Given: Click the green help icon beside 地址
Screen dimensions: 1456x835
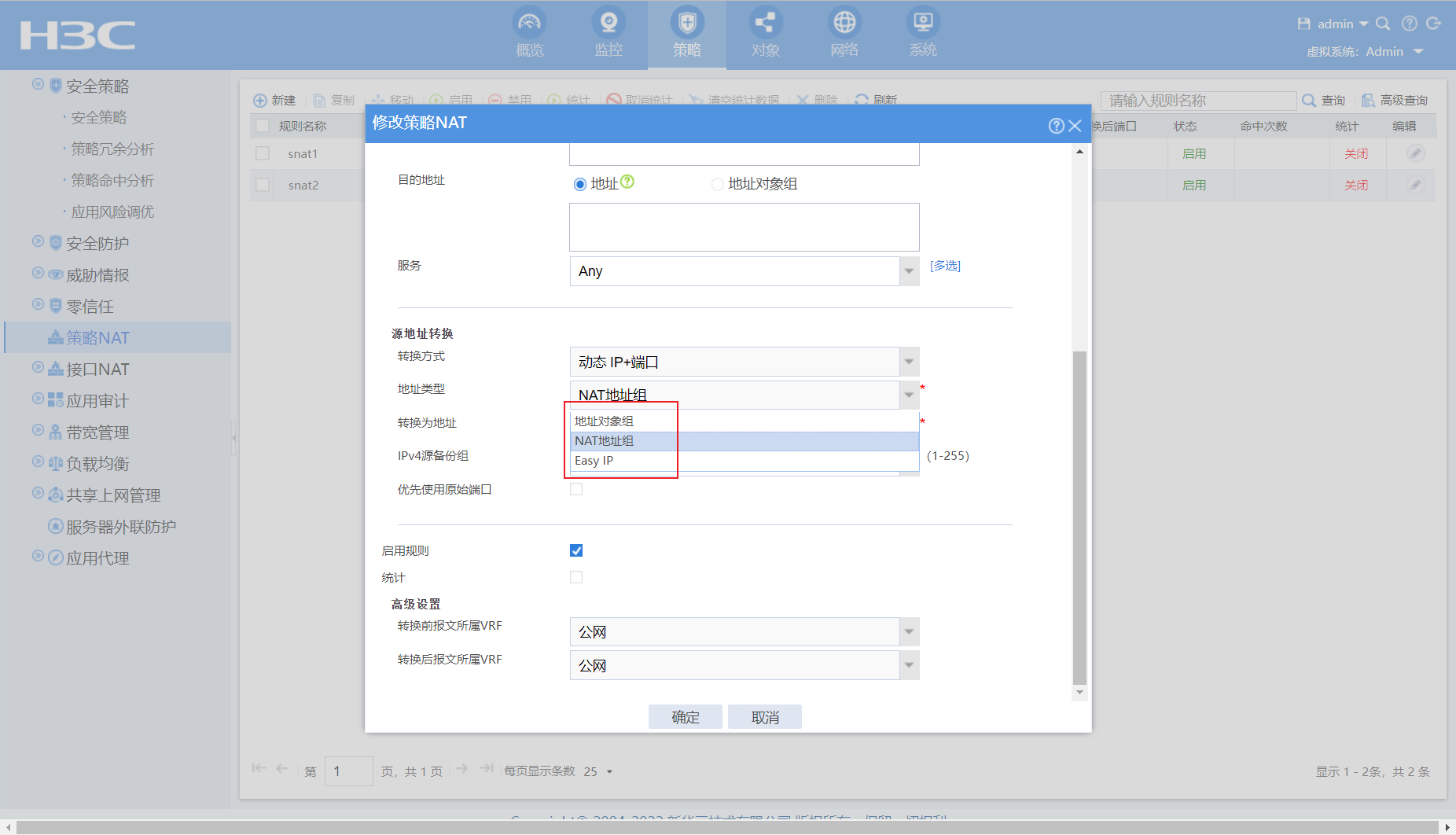Looking at the screenshot, I should point(627,182).
